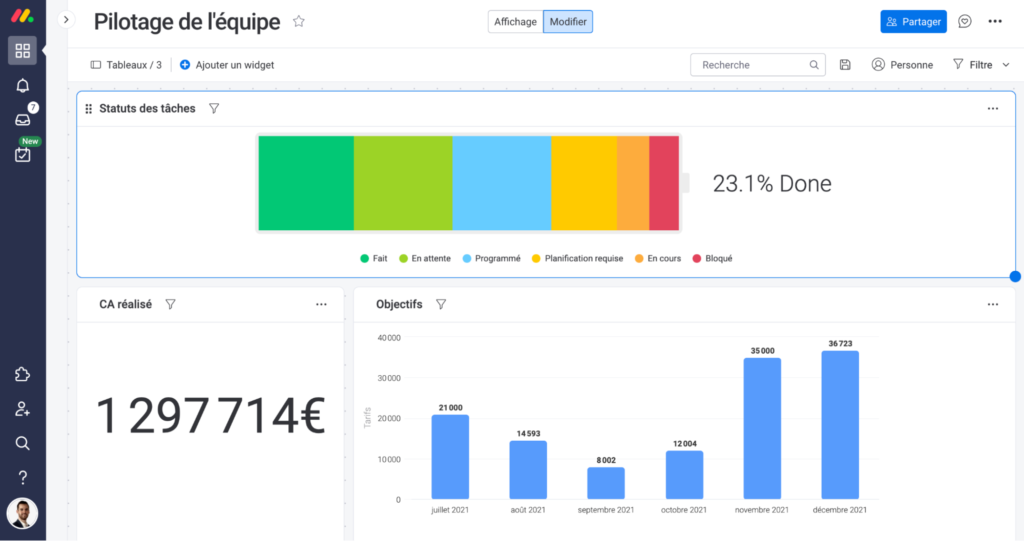Click the invite members icon
Screen dimensions: 1024x541
coord(22,409)
